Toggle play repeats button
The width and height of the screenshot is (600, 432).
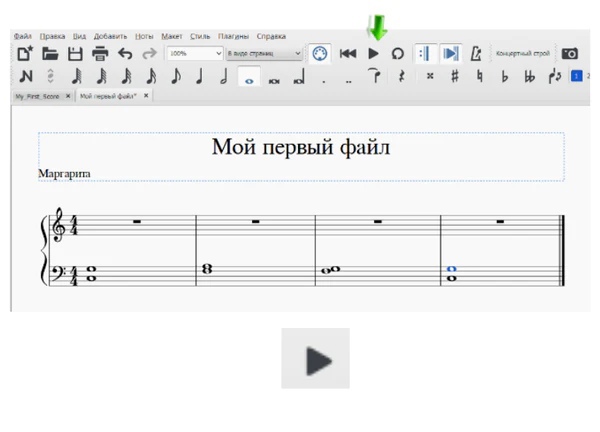(425, 54)
